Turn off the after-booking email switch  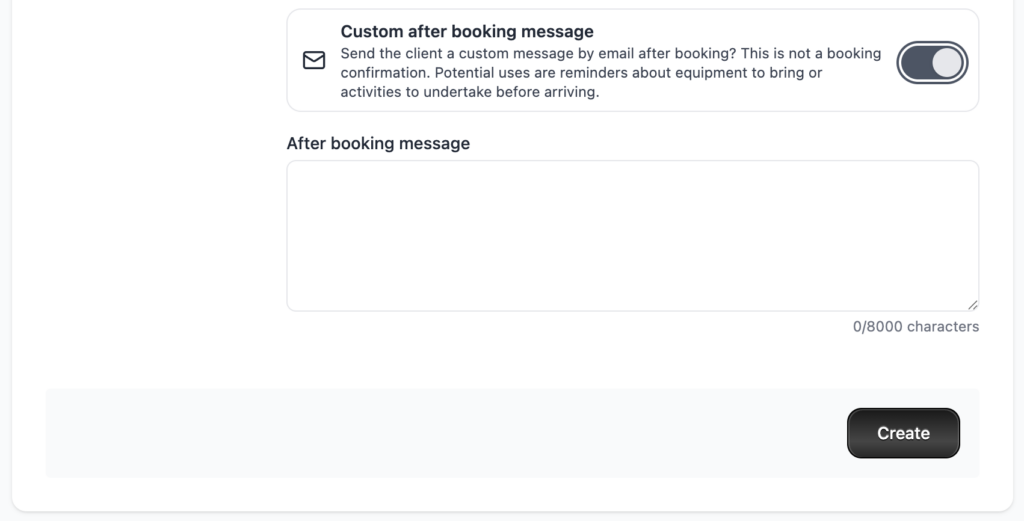[932, 62]
